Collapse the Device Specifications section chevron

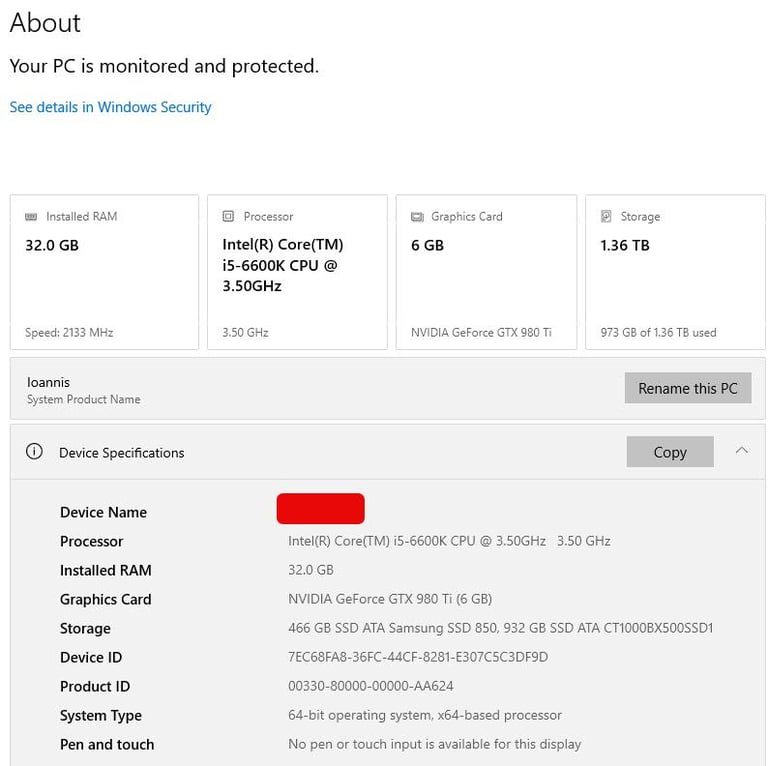point(742,451)
